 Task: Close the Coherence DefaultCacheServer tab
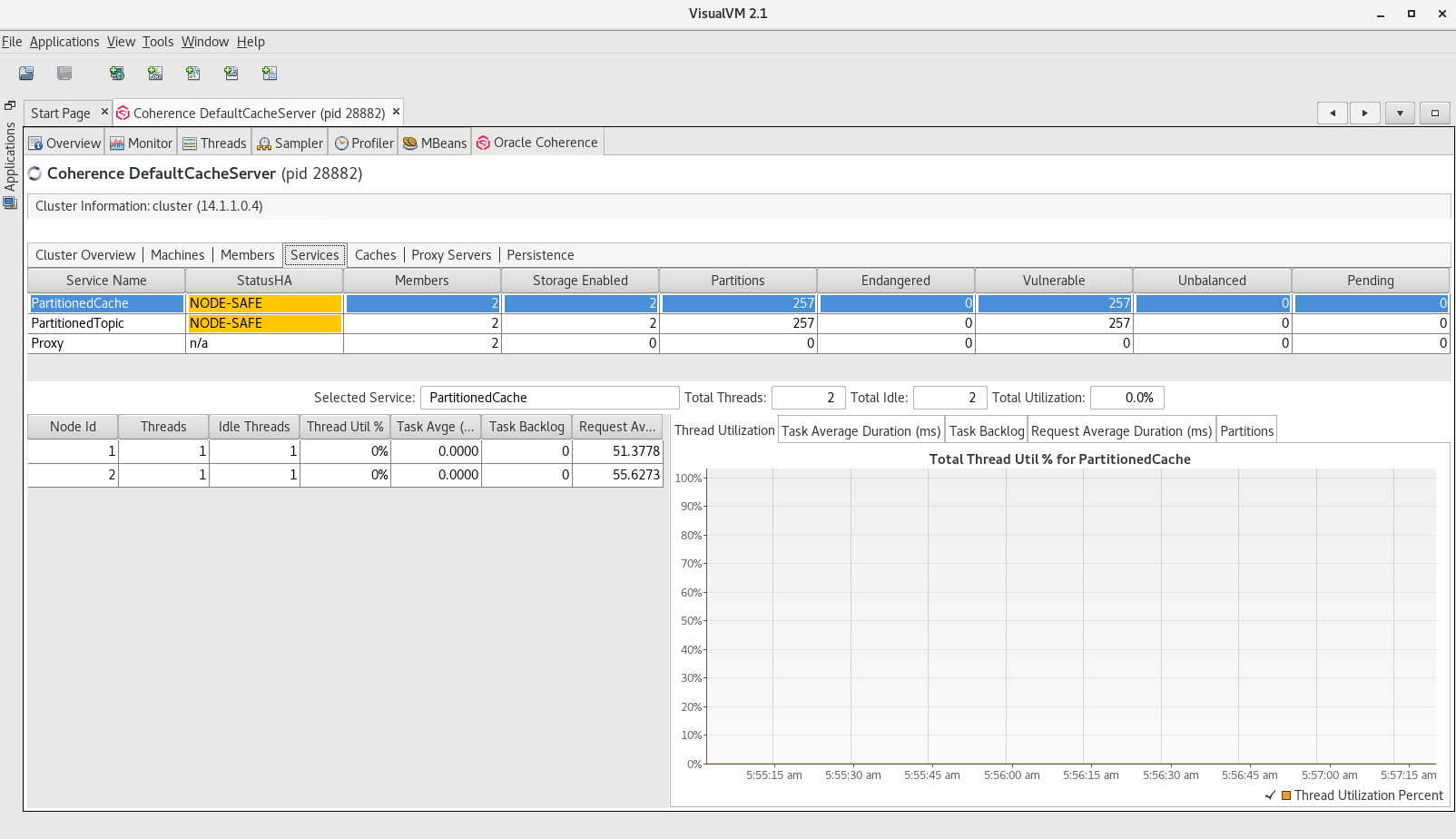pos(396,112)
